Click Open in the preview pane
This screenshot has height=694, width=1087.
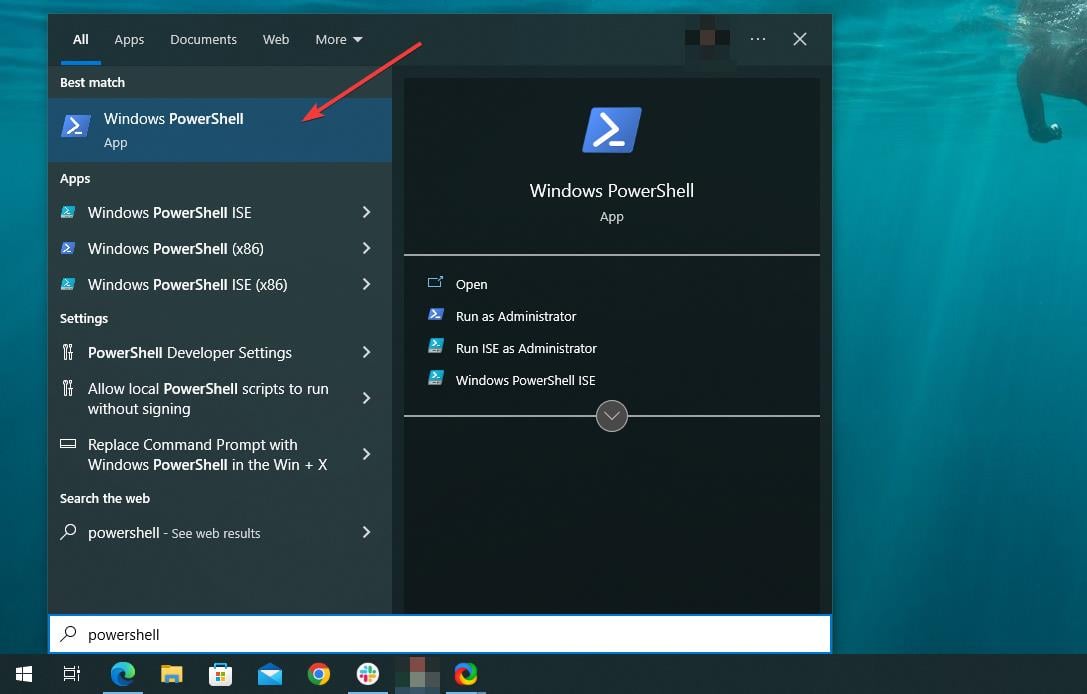[x=471, y=284]
